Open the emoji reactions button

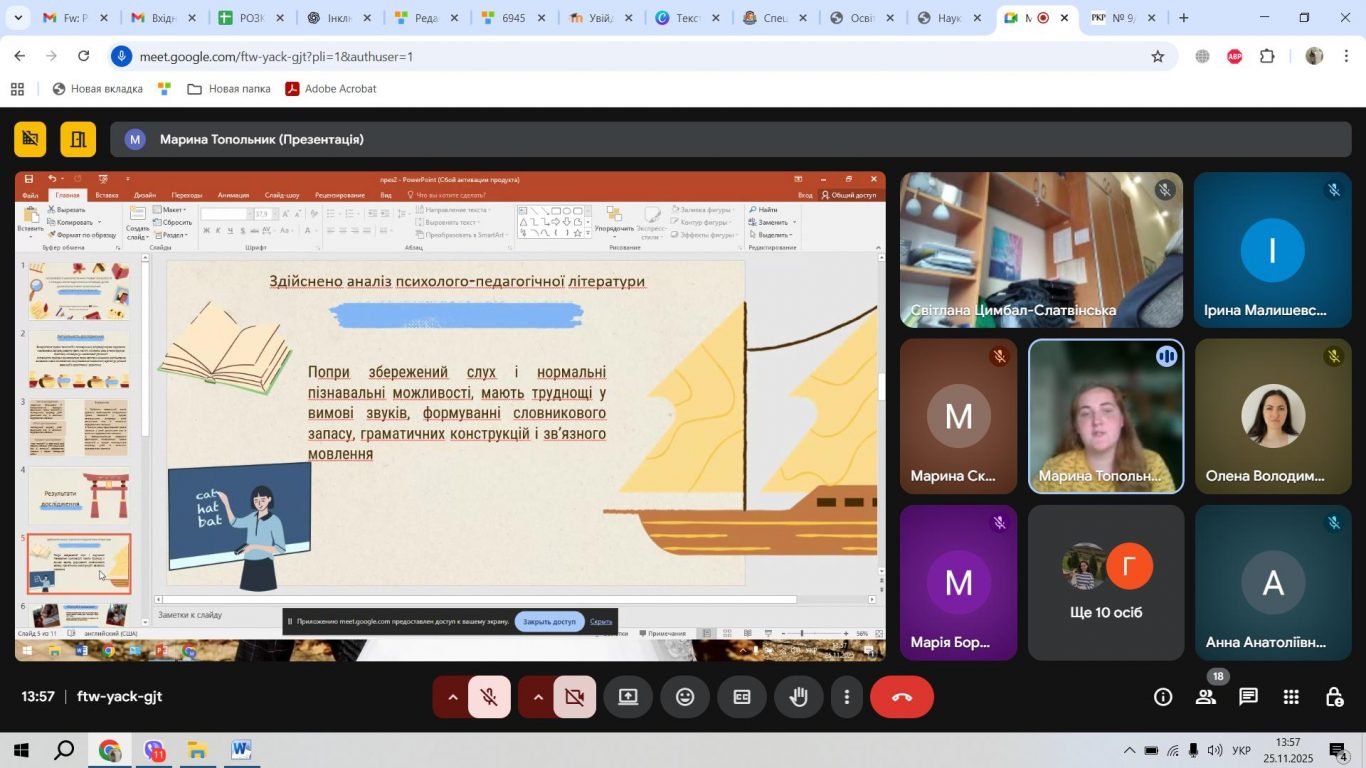pyautogui.click(x=685, y=697)
